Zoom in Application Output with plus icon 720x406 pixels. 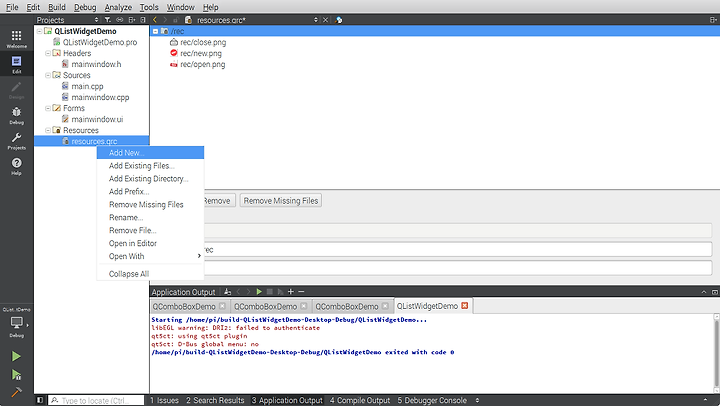click(291, 292)
